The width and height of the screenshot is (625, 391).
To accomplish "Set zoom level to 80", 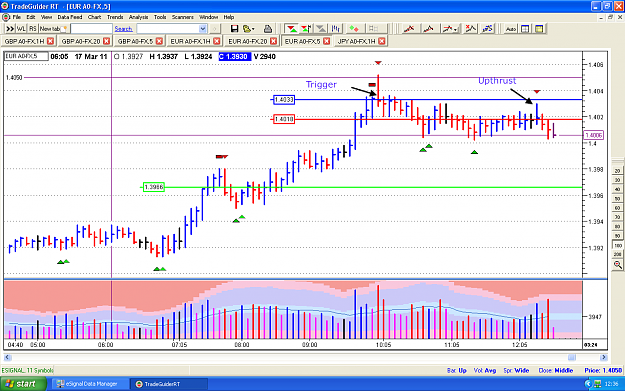I will pyautogui.click(x=618, y=227).
